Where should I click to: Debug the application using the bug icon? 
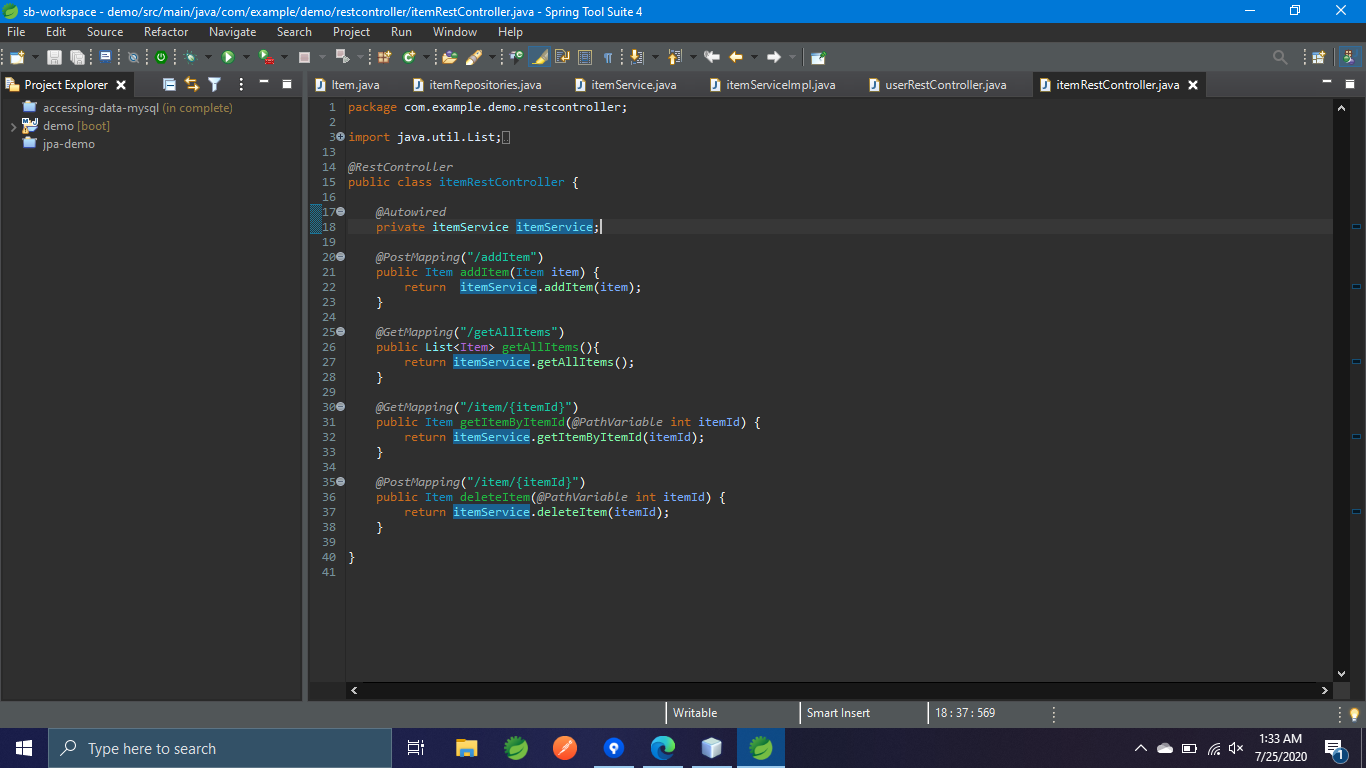point(190,57)
